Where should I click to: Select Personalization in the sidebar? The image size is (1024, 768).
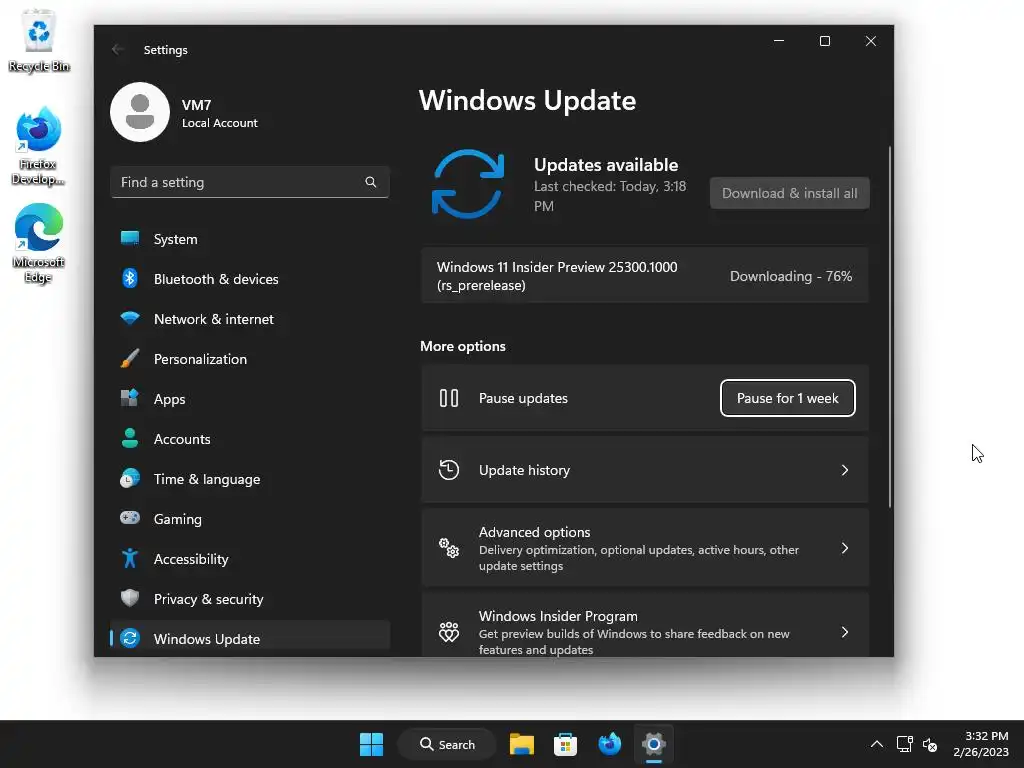[250, 359]
